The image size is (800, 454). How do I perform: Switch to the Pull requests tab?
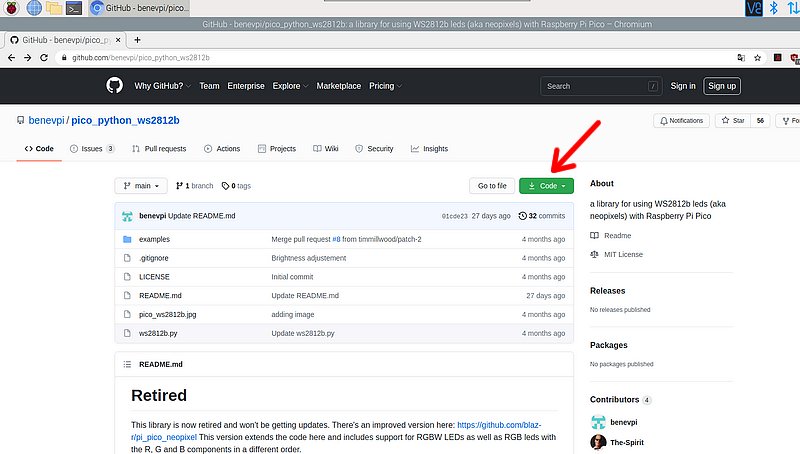[159, 148]
